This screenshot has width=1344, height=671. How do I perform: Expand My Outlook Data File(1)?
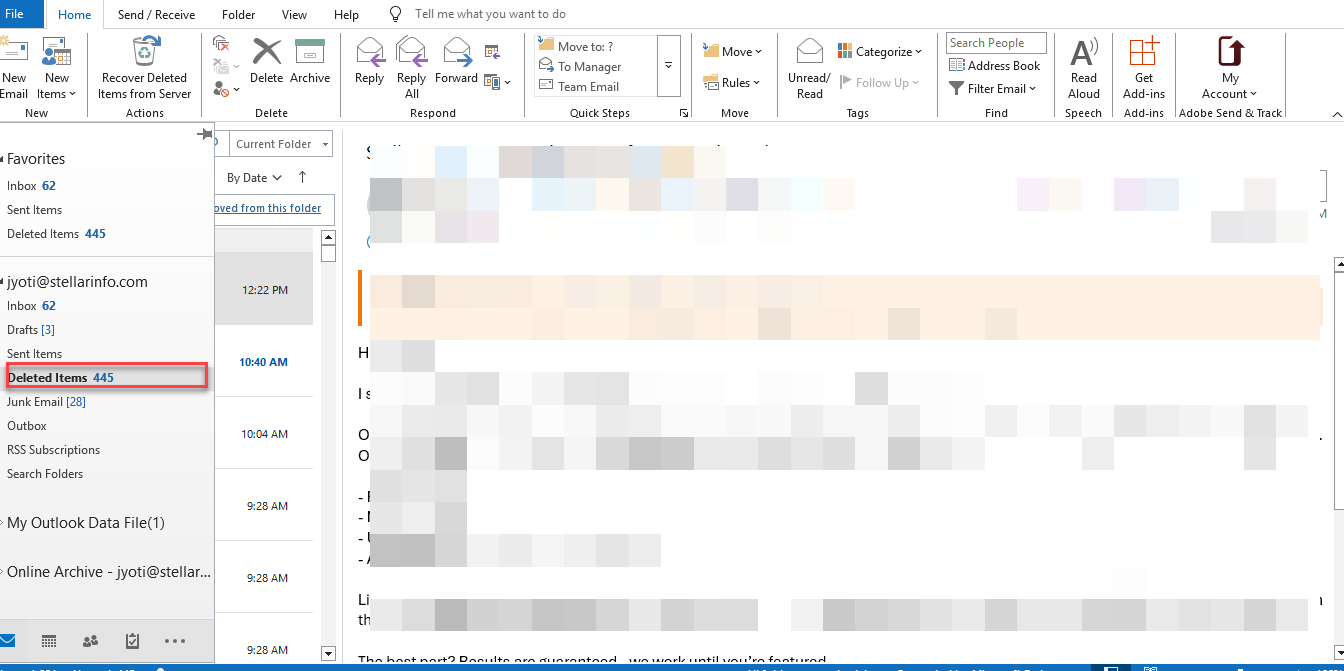point(3,523)
